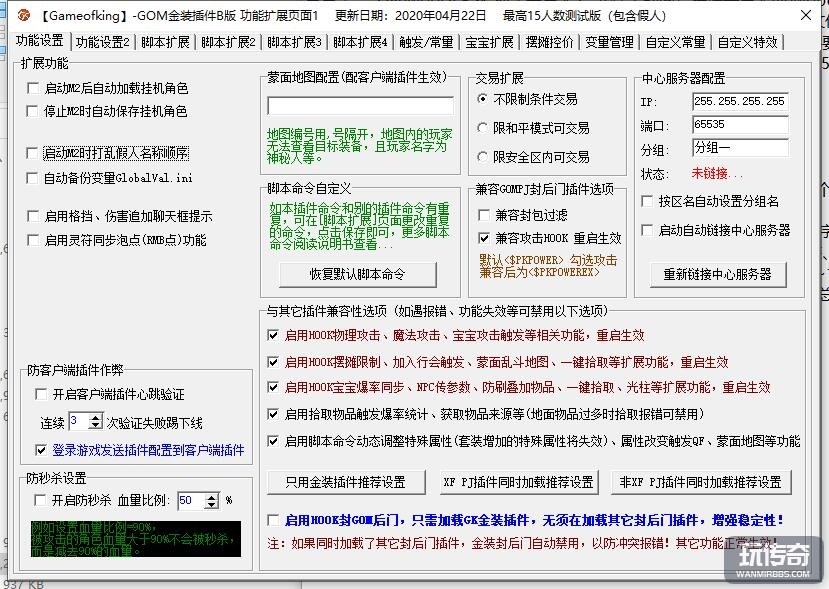This screenshot has height=589, width=829.
Task: Click 重新链接中心服务器 button
Action: 717,274
